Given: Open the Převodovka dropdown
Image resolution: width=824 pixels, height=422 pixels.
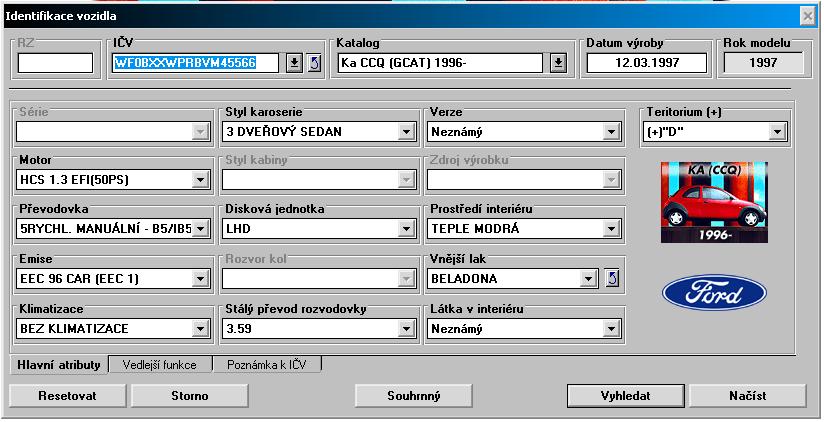Looking at the screenshot, I should [x=200, y=229].
